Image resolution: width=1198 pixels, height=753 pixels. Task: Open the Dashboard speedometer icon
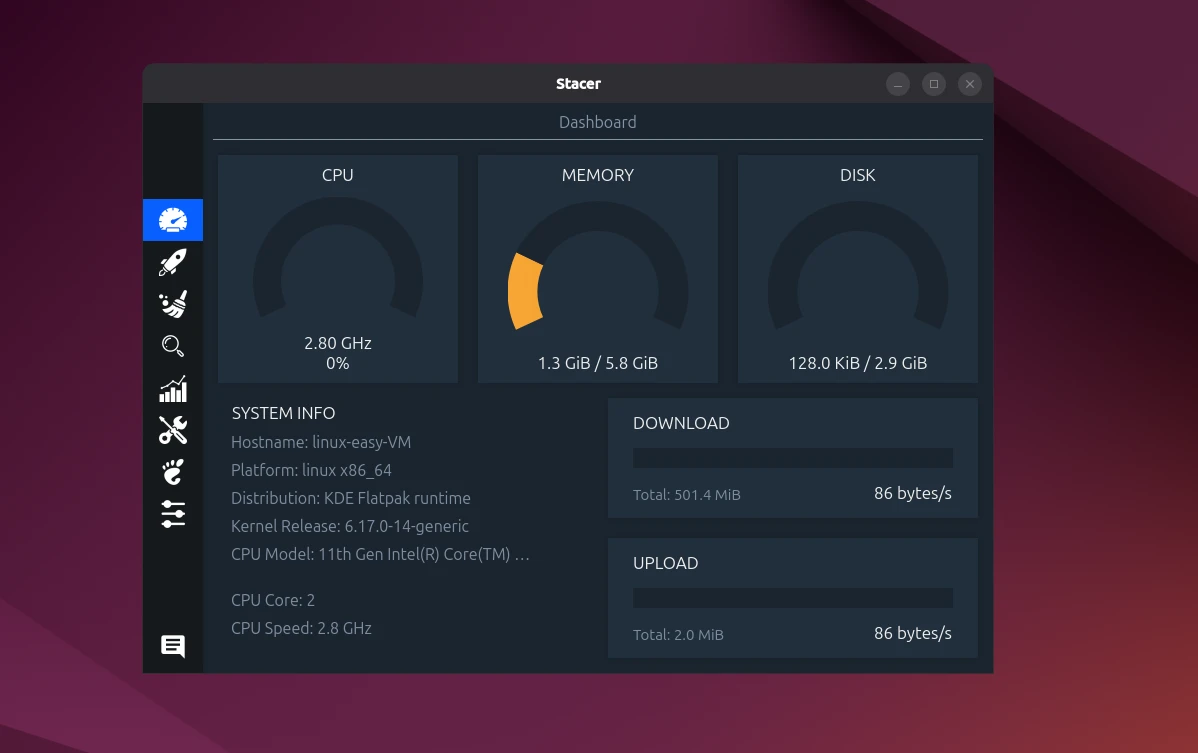[x=173, y=220]
